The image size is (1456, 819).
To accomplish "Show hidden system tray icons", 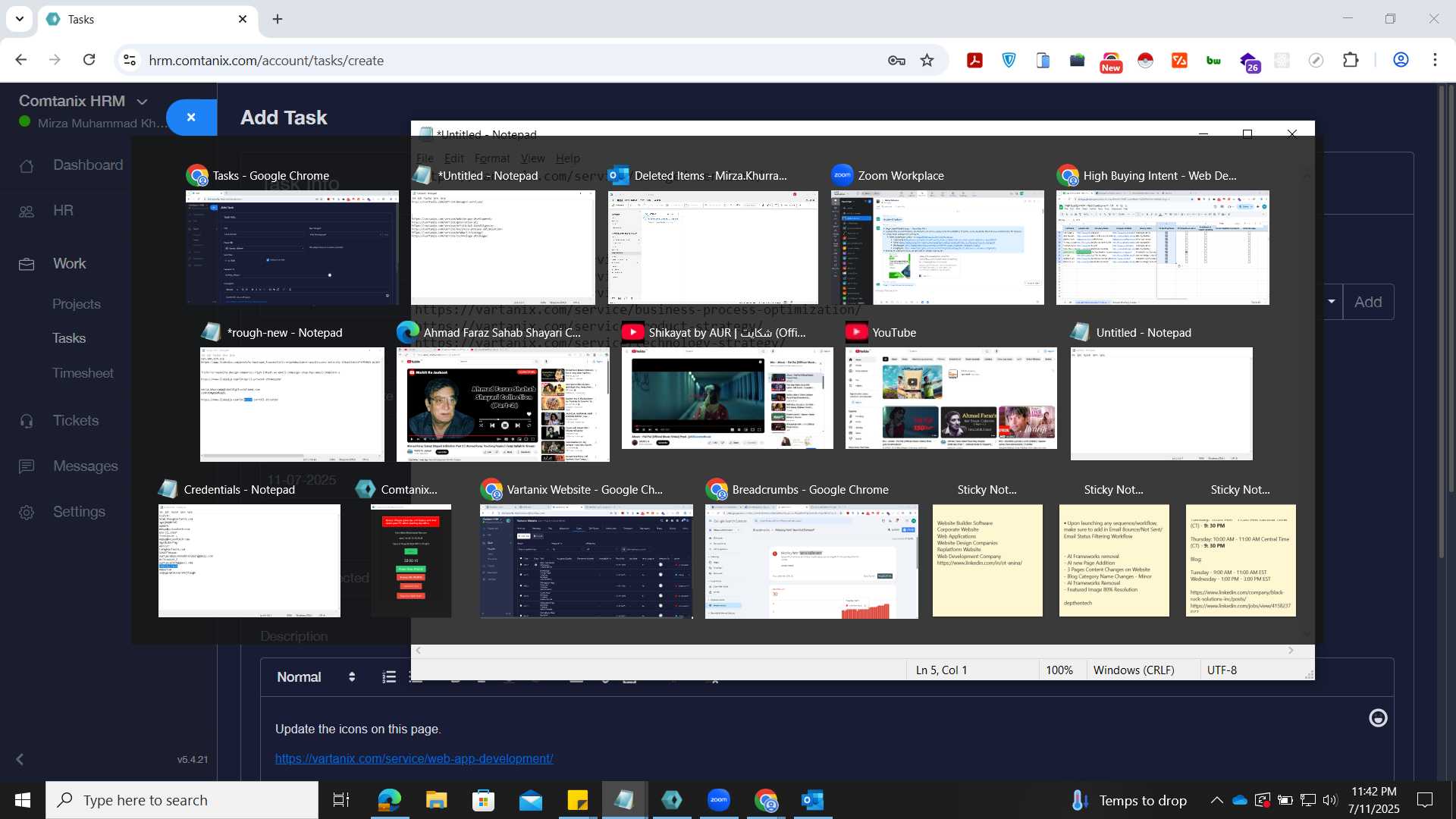I will (x=1216, y=800).
